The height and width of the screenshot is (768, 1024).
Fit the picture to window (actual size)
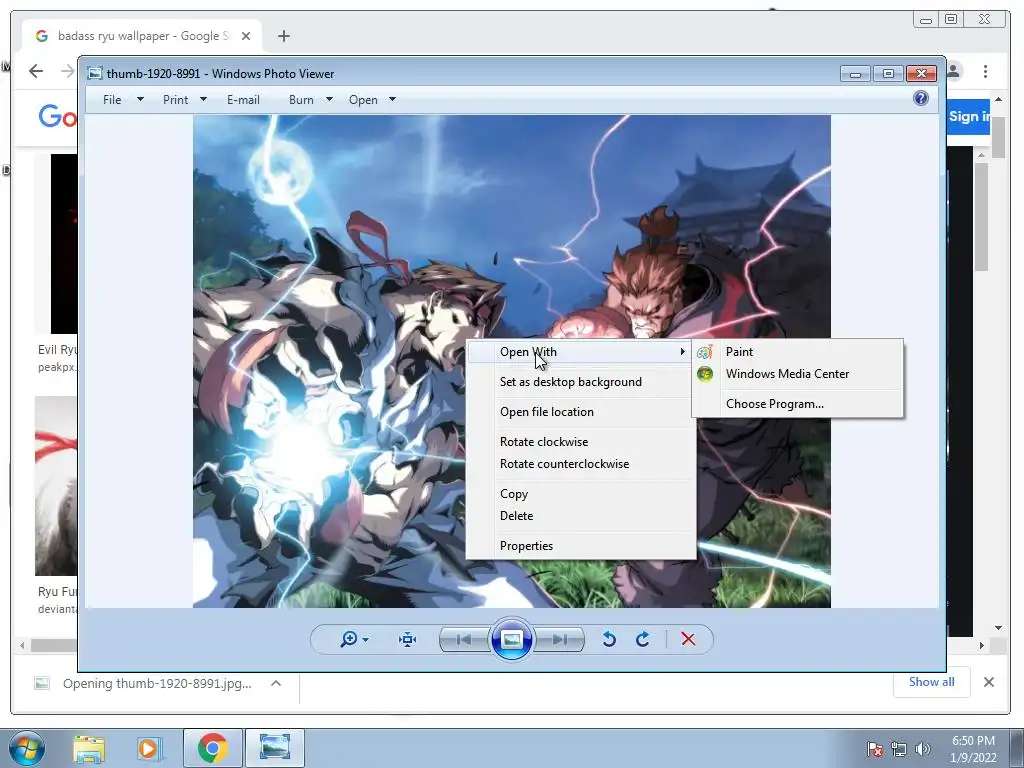tap(408, 639)
